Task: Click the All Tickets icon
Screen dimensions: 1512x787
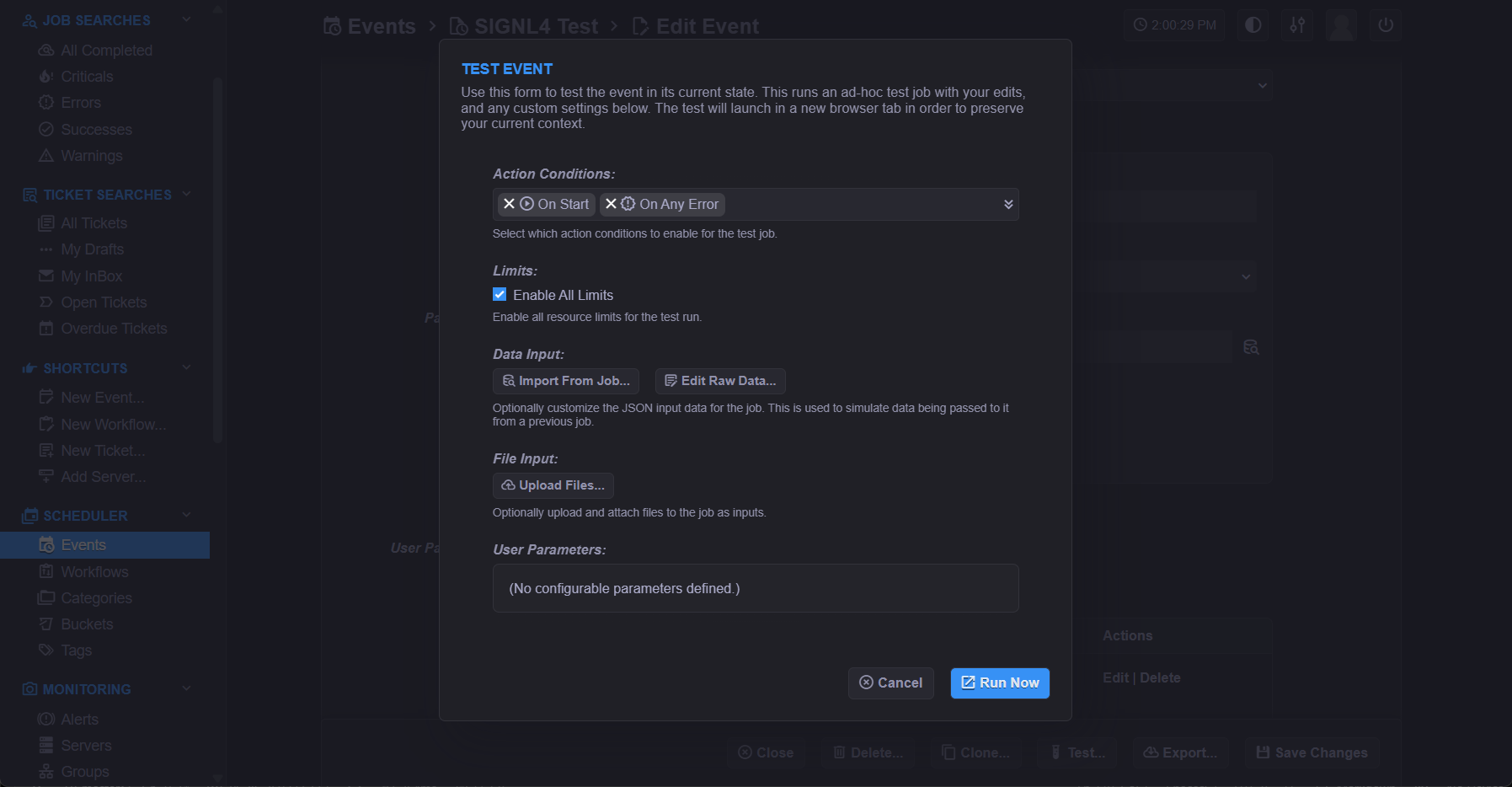Action: tap(46, 223)
